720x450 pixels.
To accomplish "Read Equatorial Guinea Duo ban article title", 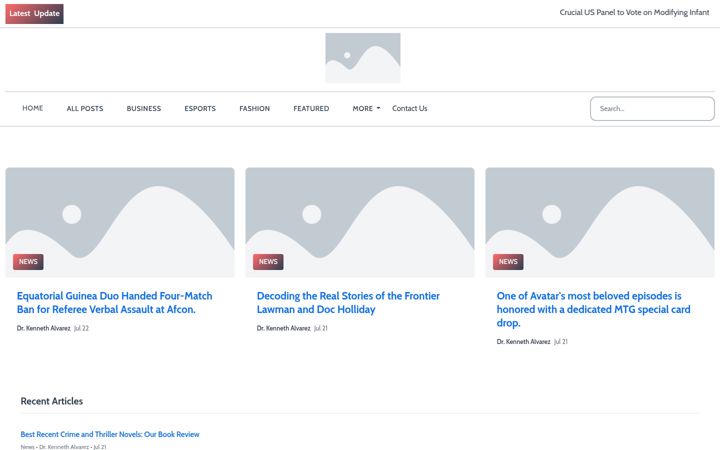I will pos(114,303).
